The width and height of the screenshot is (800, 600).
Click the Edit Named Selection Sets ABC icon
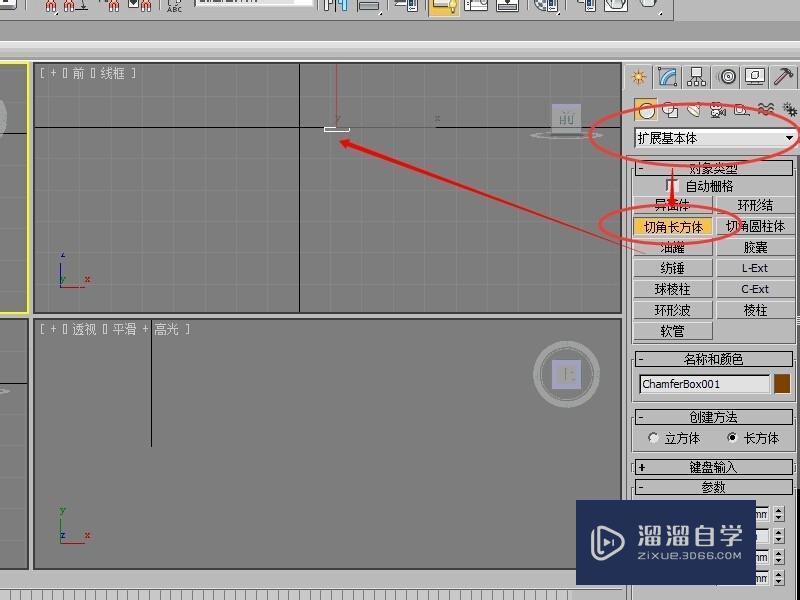pos(174,5)
